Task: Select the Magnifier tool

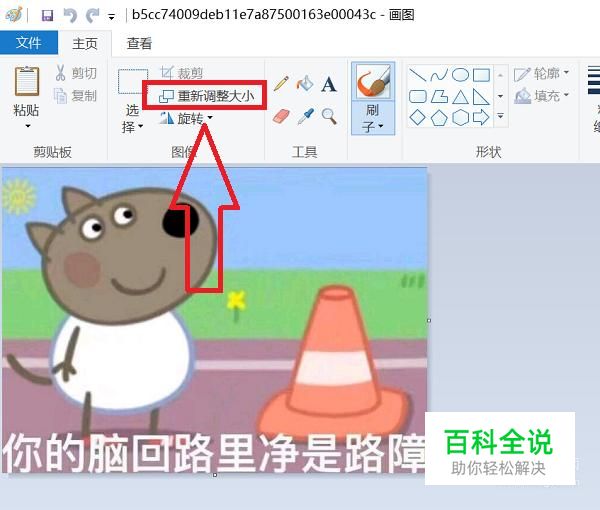Action: coord(329,116)
